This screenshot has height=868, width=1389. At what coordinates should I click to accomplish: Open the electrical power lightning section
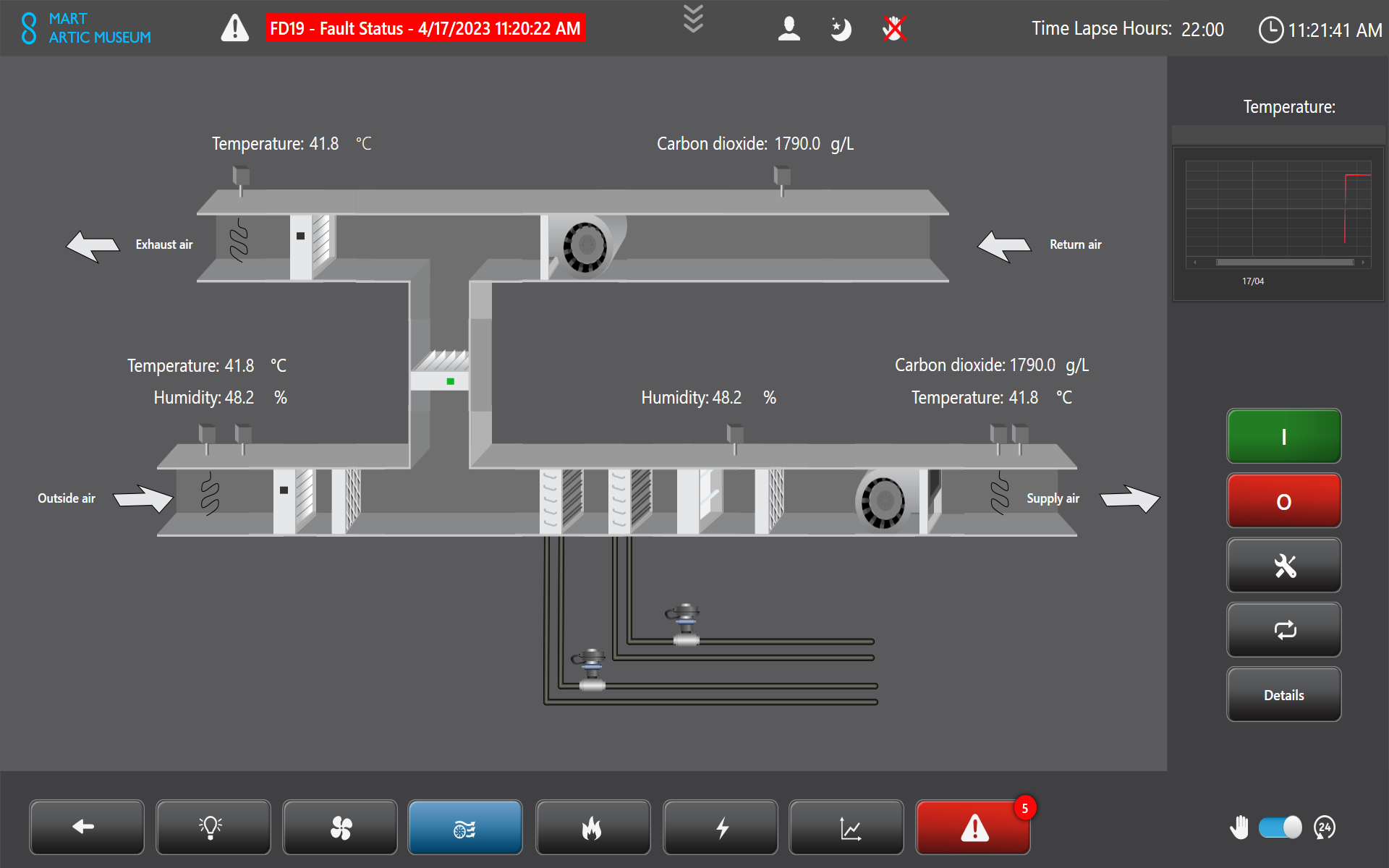point(720,827)
